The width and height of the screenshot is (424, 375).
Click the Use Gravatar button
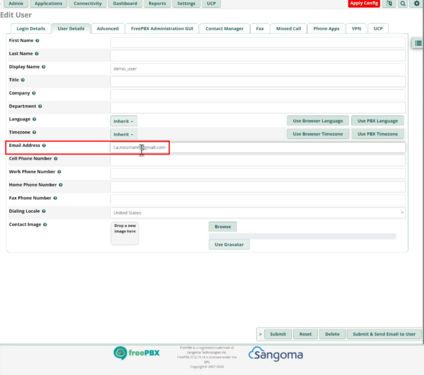[x=229, y=244]
